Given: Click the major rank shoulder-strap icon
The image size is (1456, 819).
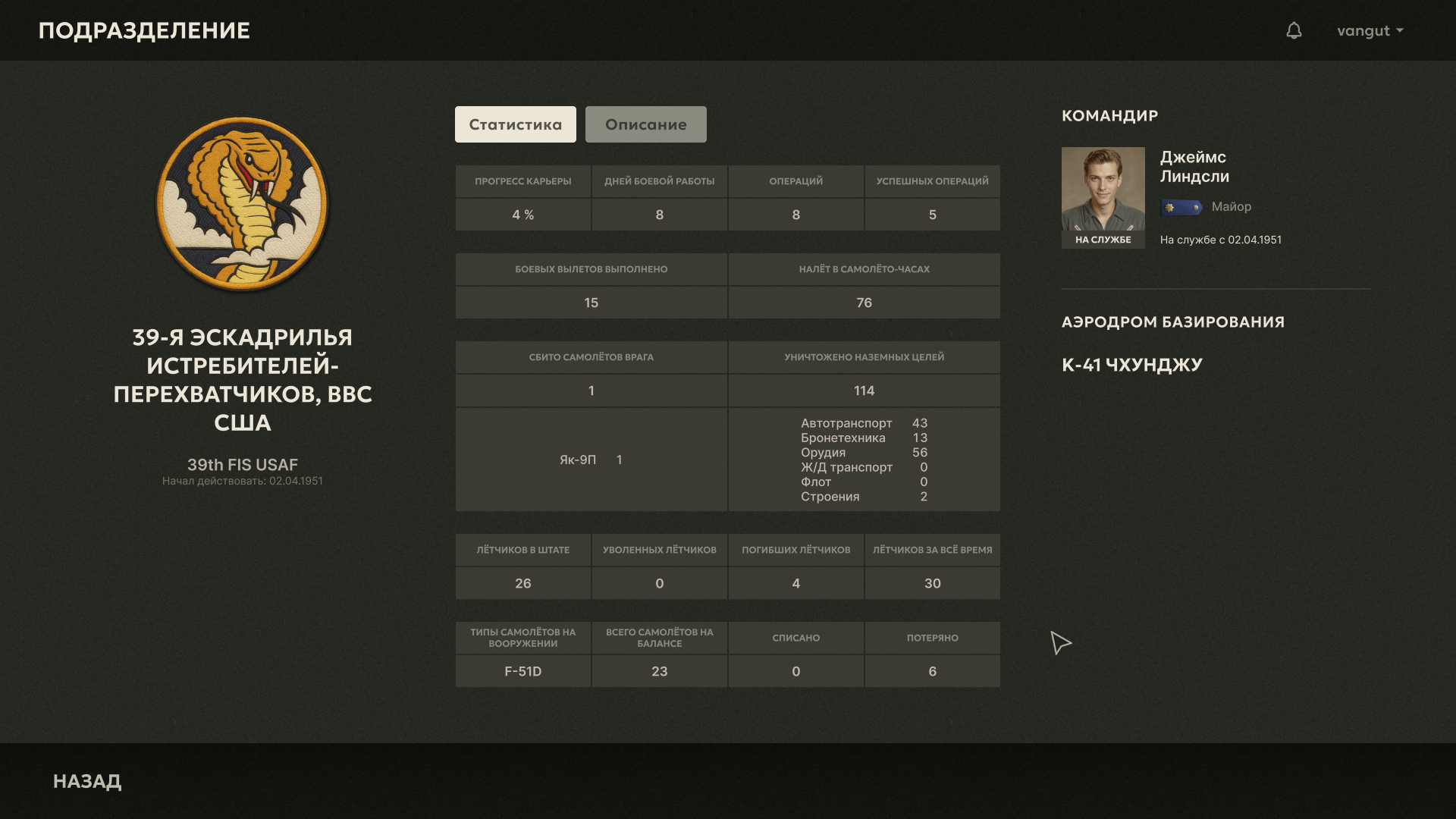Looking at the screenshot, I should click(x=1181, y=207).
